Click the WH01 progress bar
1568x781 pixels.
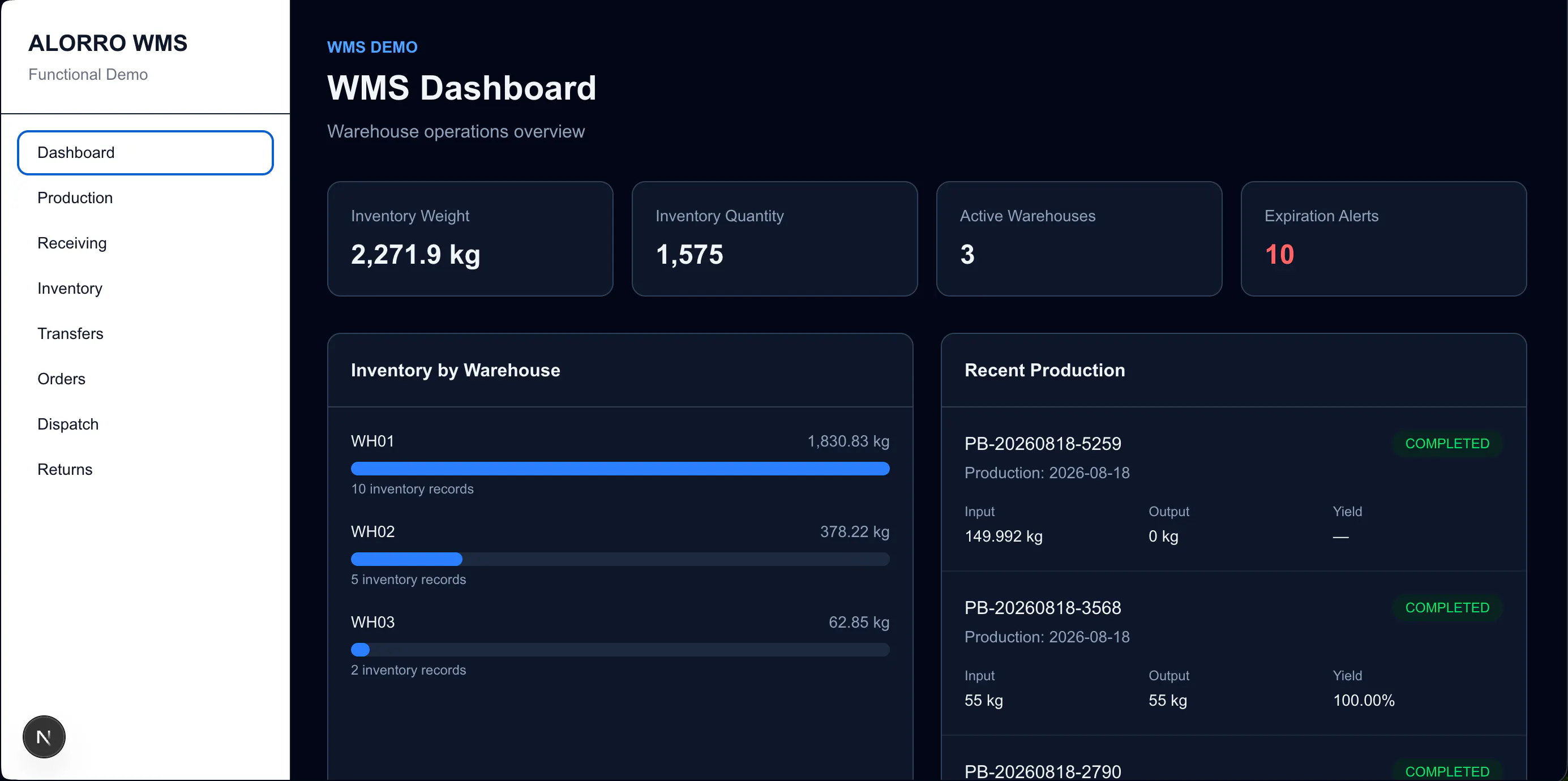pyautogui.click(x=620, y=469)
